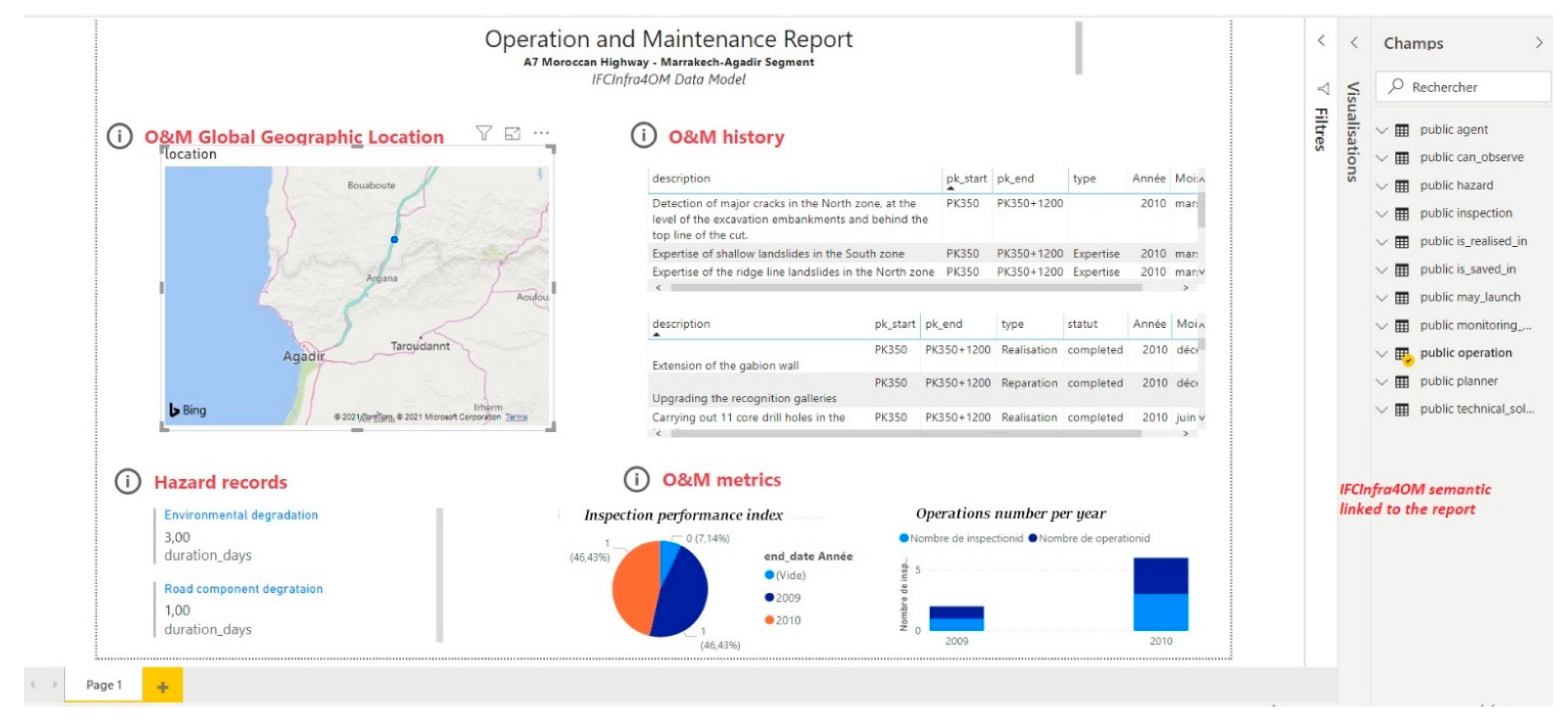Click info icon beside O&M history

pyautogui.click(x=643, y=135)
